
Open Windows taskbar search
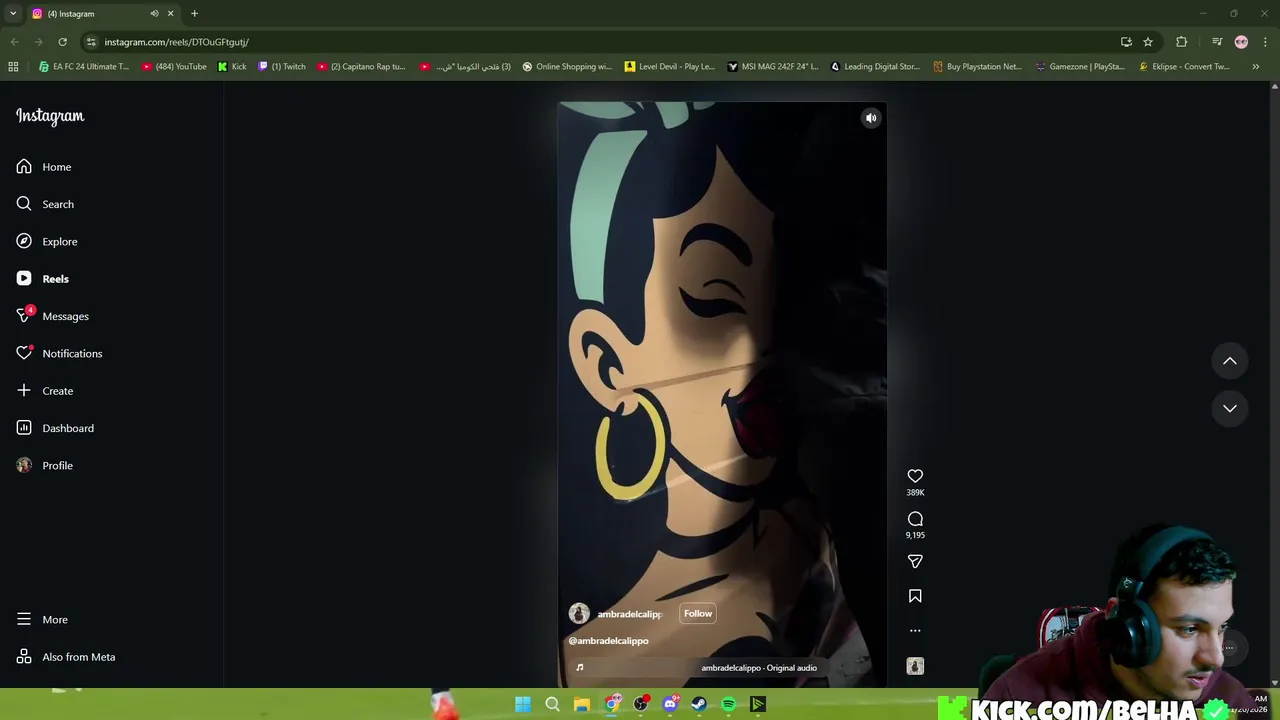pyautogui.click(x=552, y=704)
